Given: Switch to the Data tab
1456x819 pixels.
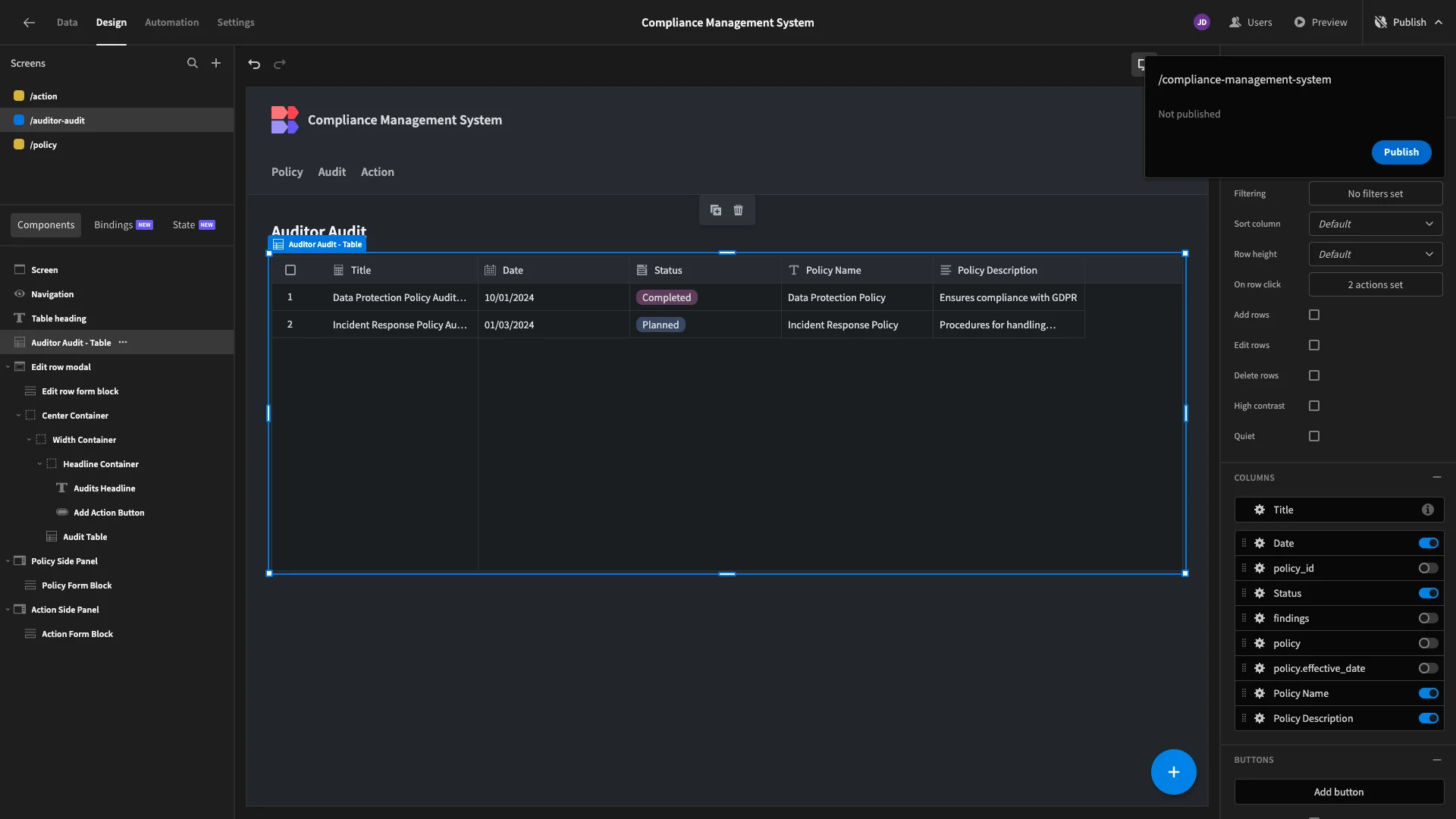Looking at the screenshot, I should pyautogui.click(x=67, y=23).
